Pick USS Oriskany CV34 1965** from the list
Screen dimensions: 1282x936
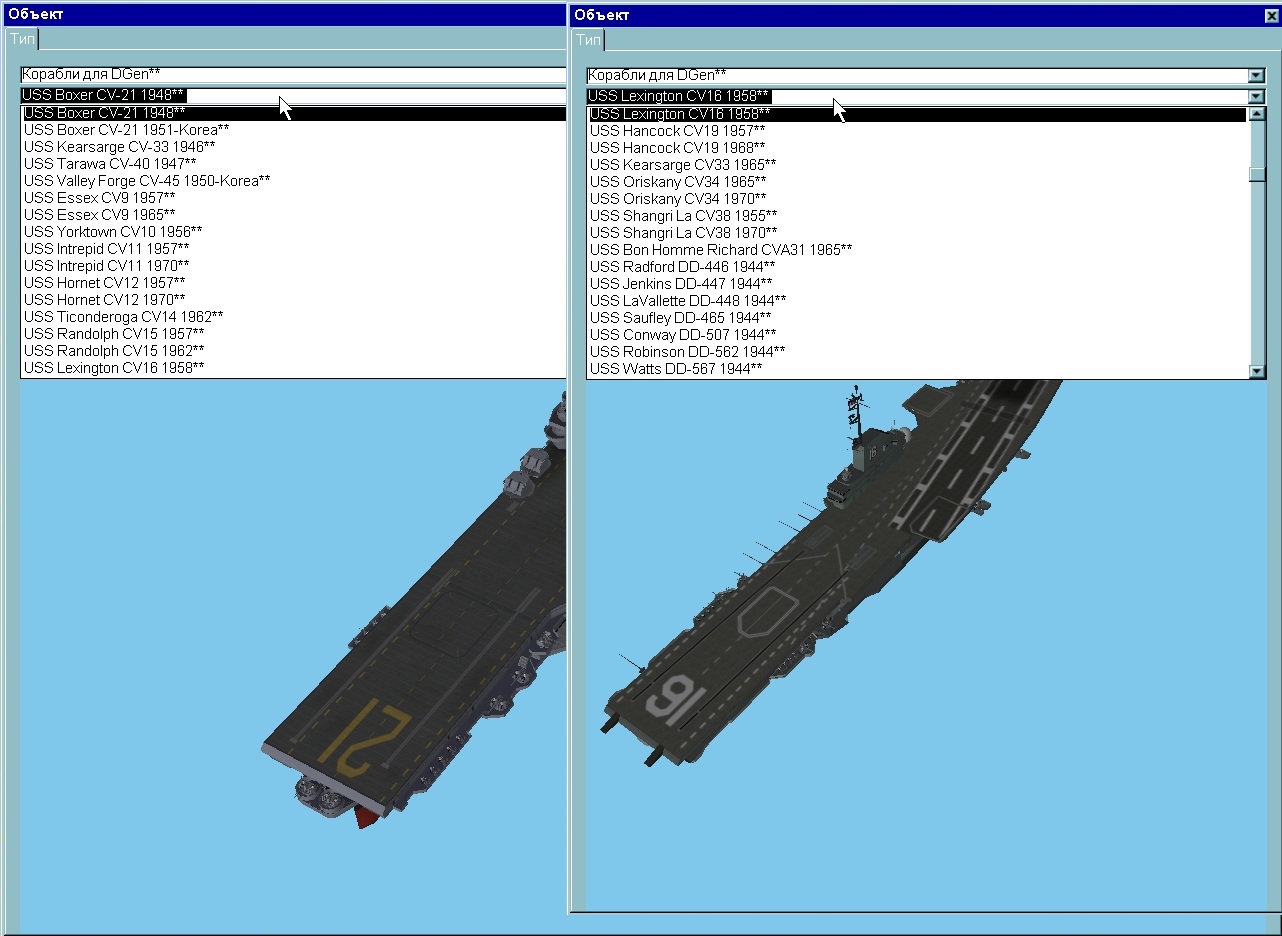[x=917, y=182]
